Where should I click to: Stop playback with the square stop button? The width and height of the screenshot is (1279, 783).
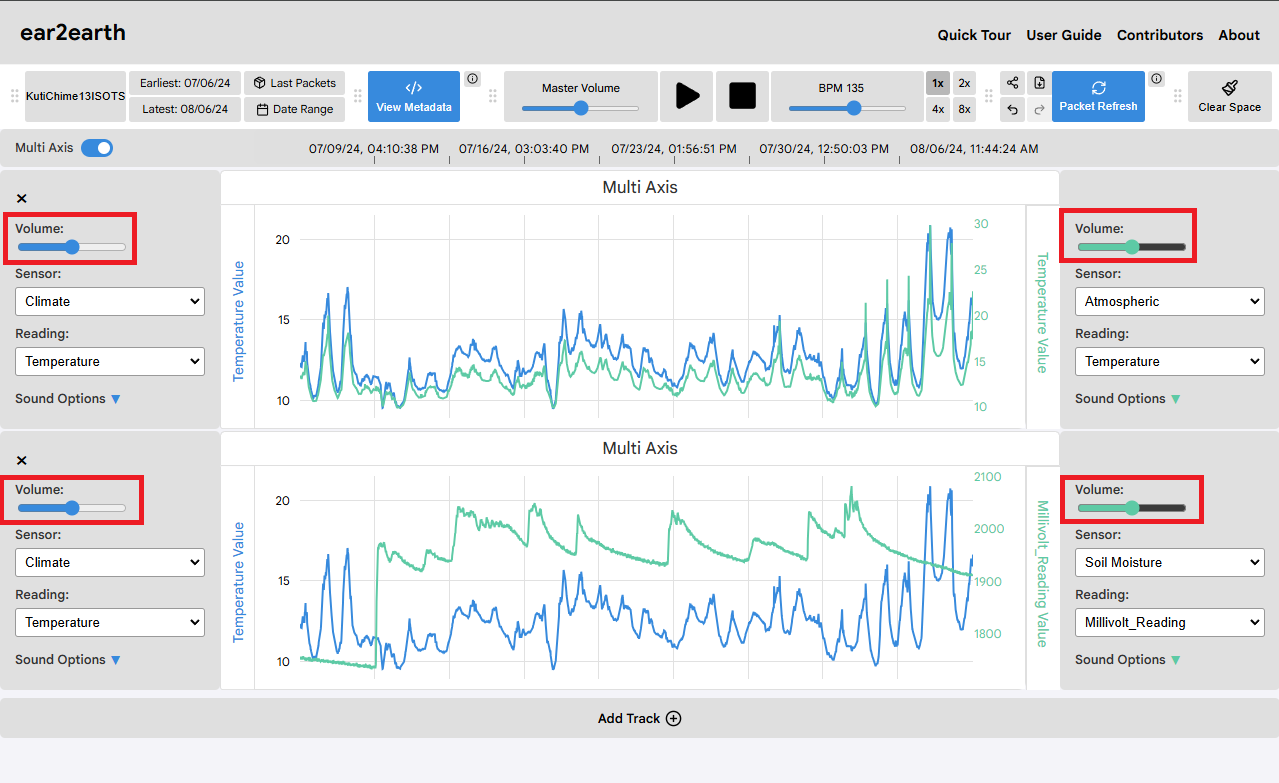pos(742,96)
